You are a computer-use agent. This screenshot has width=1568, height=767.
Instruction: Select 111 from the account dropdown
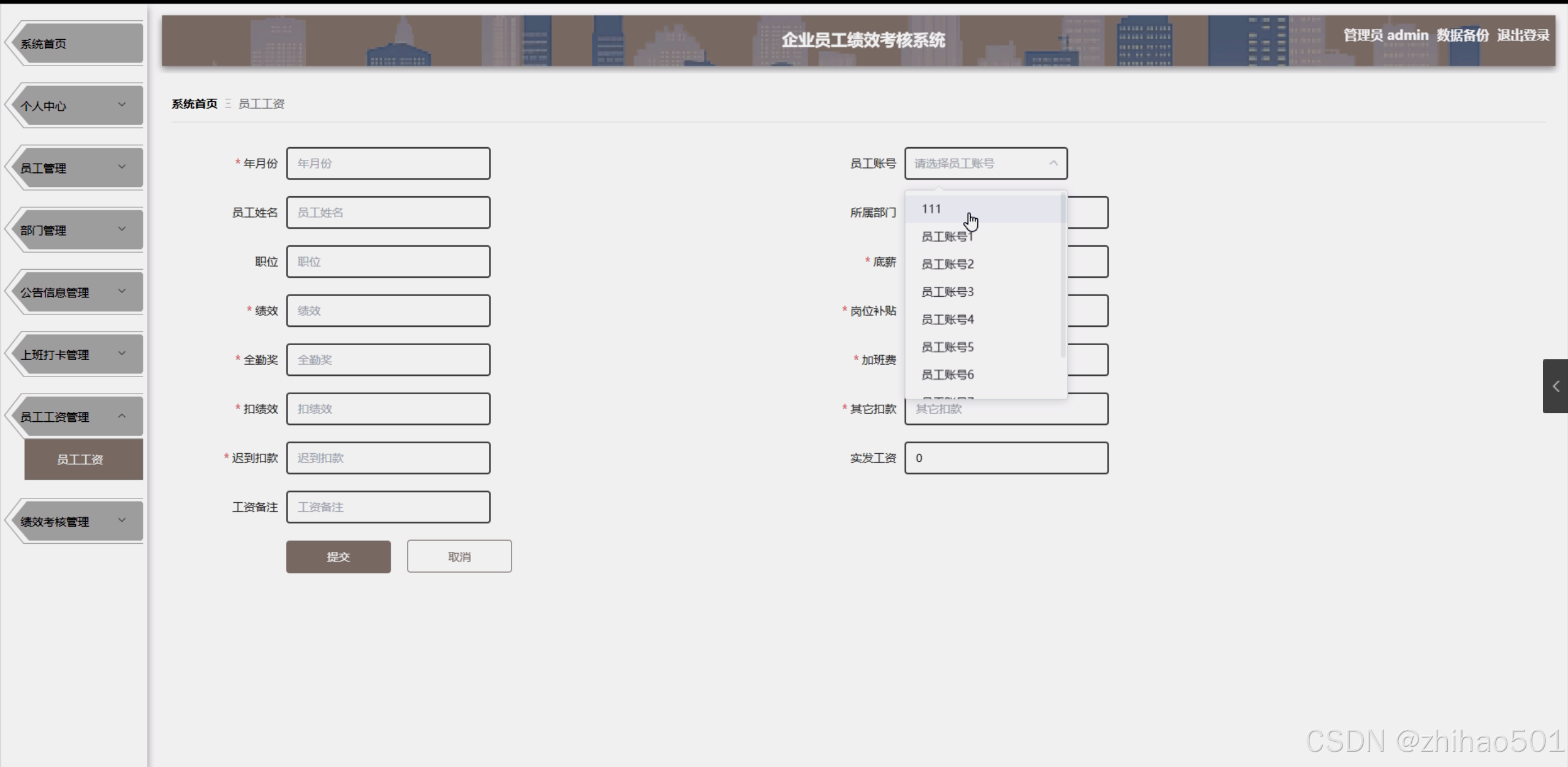[931, 208]
